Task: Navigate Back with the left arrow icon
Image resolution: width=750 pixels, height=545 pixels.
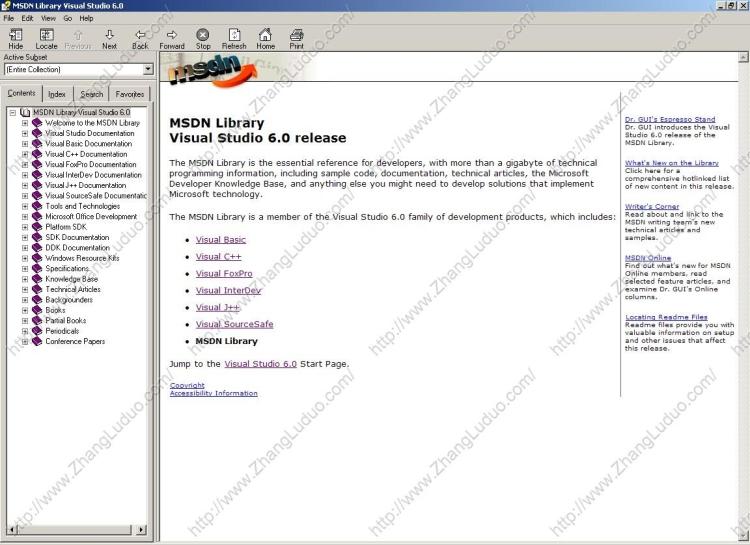Action: tap(140, 35)
